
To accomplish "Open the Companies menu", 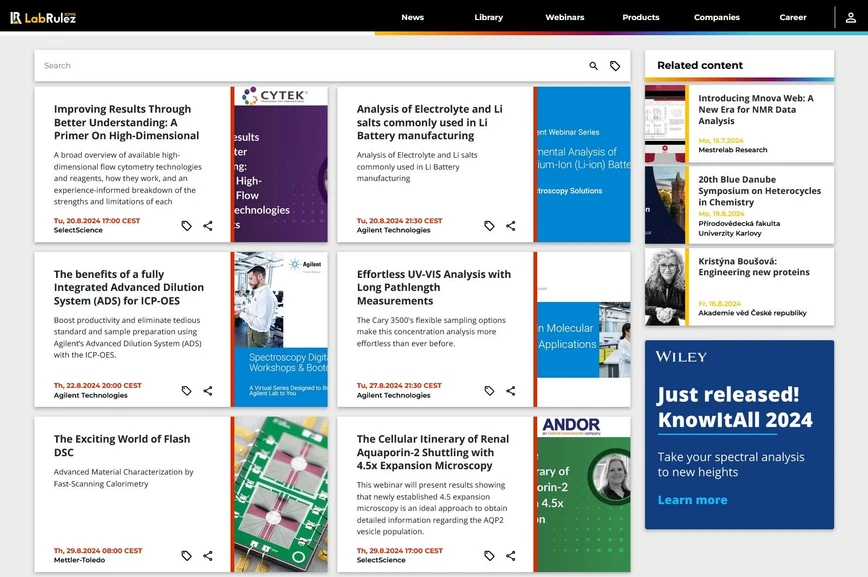I will [717, 17].
